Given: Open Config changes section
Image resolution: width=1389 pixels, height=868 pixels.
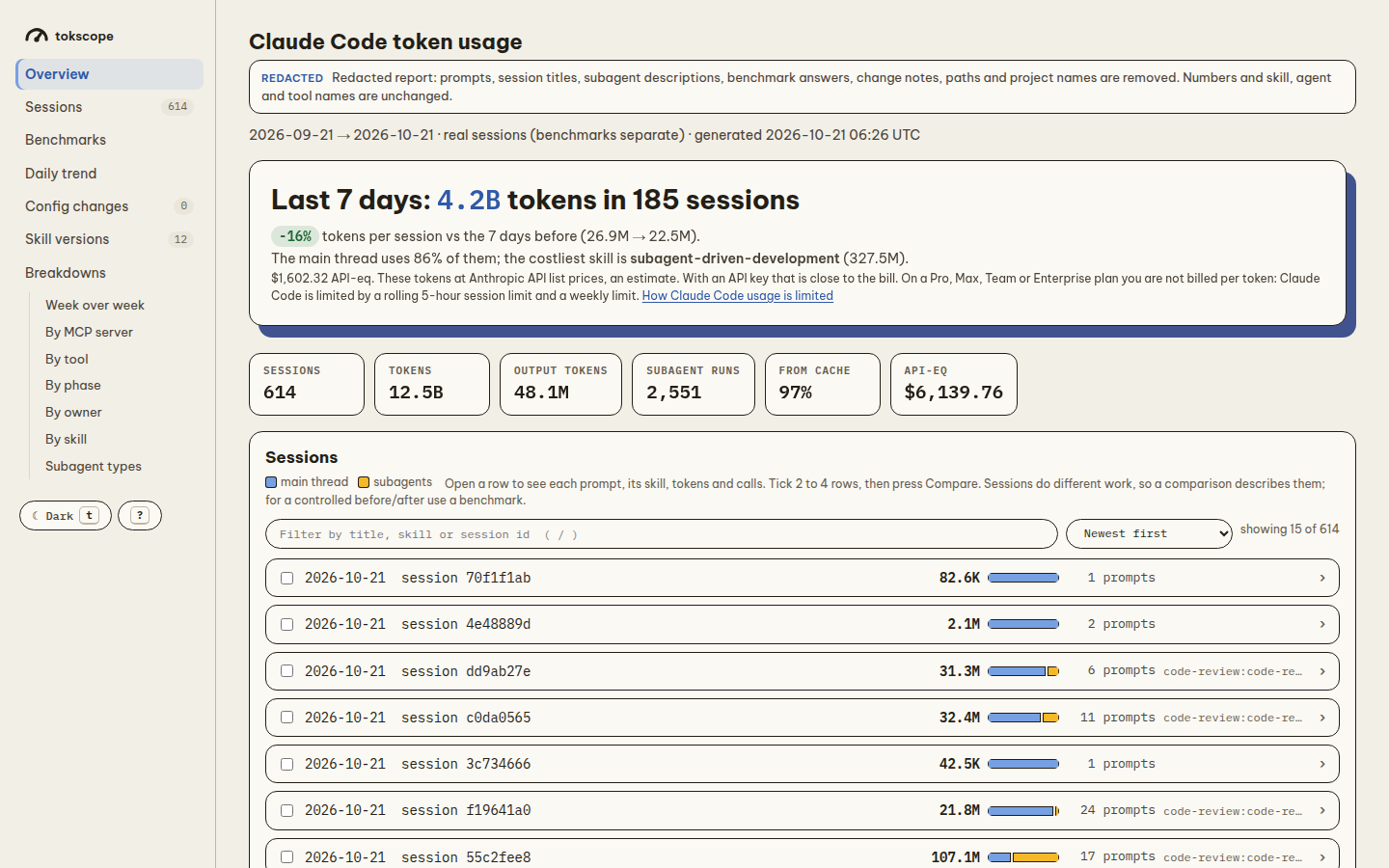Looking at the screenshot, I should (x=109, y=206).
